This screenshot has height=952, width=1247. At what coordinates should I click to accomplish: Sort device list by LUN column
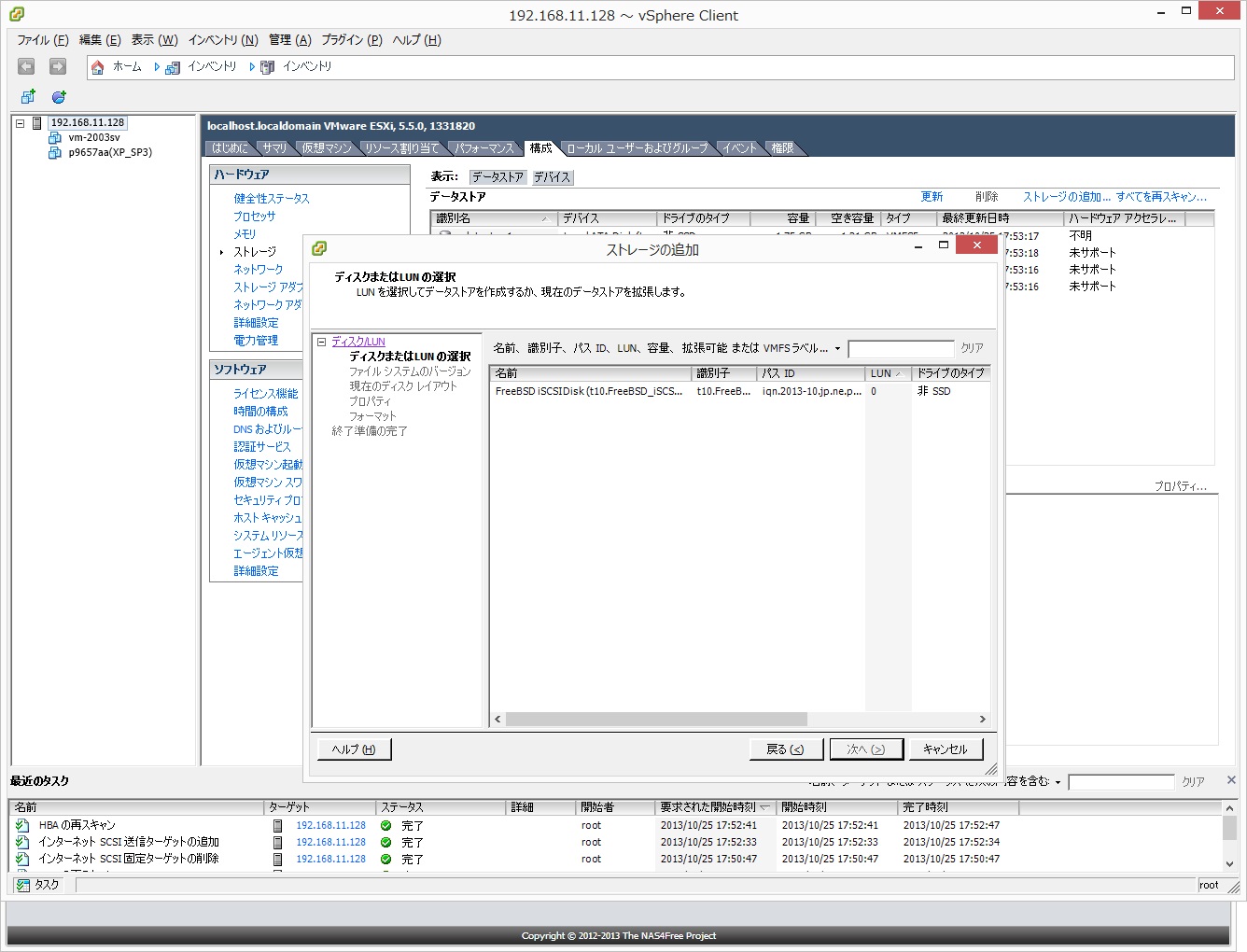point(888,373)
